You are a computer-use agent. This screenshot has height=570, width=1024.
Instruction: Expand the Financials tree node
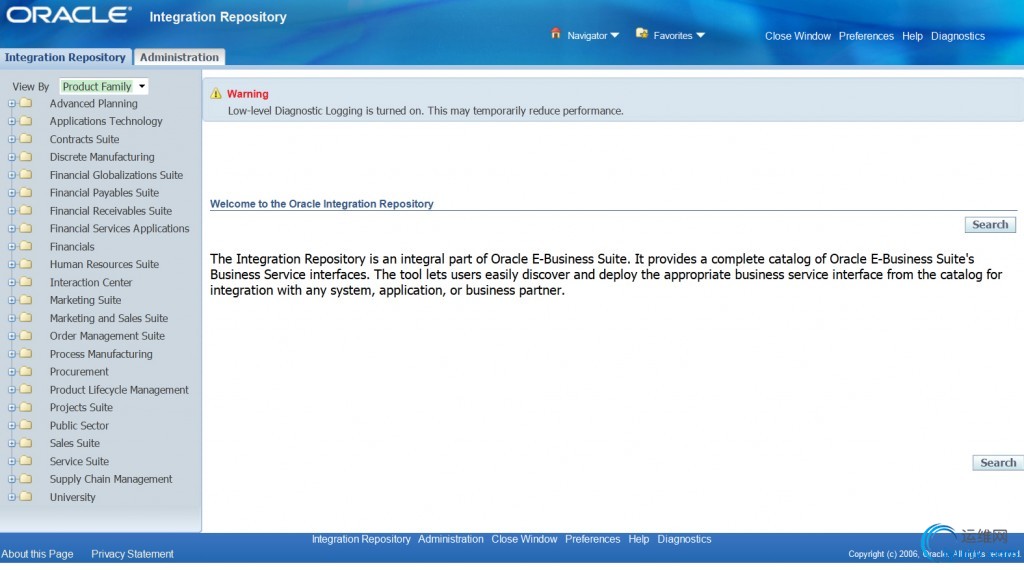click(x=12, y=247)
